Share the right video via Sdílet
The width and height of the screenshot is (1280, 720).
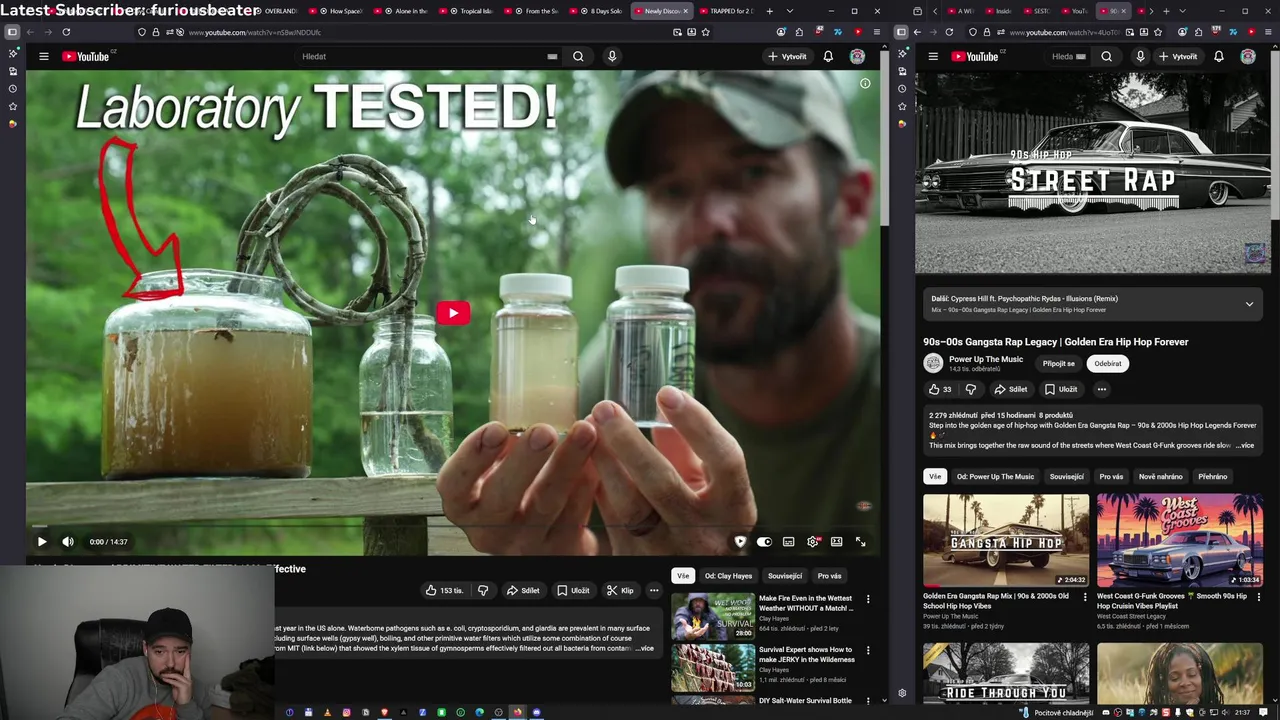coord(1011,389)
